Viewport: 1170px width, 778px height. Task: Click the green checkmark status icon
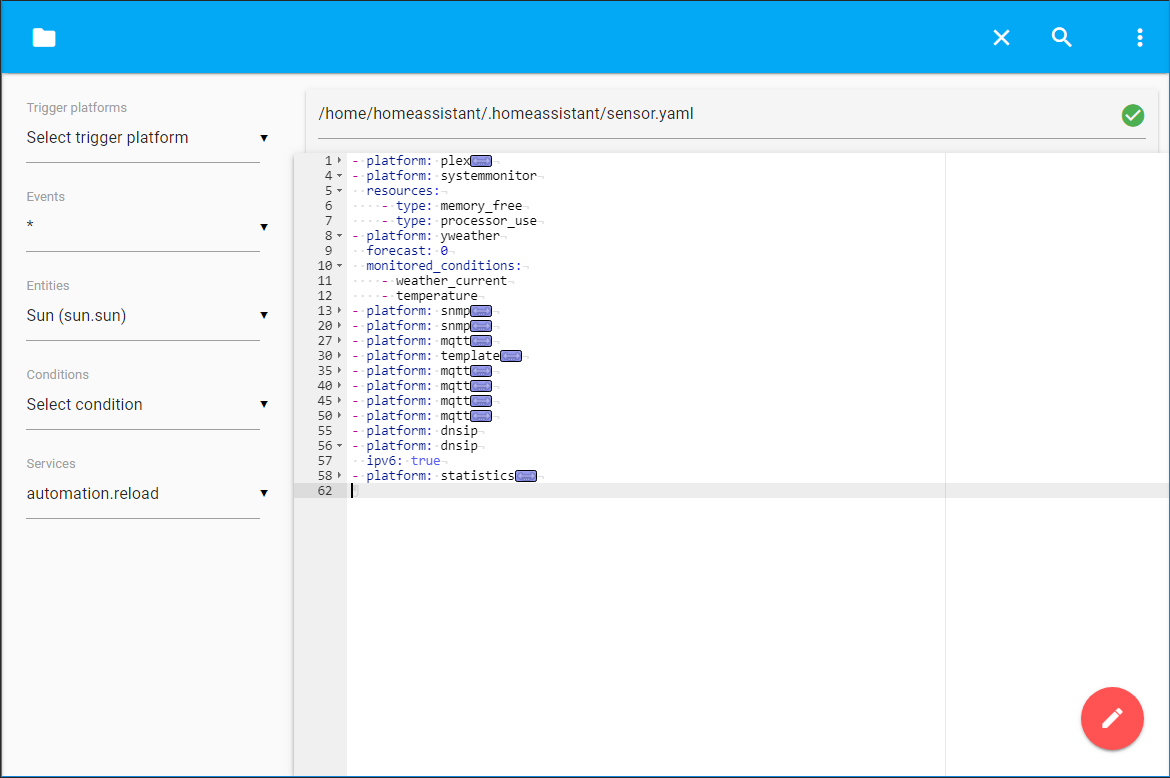[x=1133, y=115]
